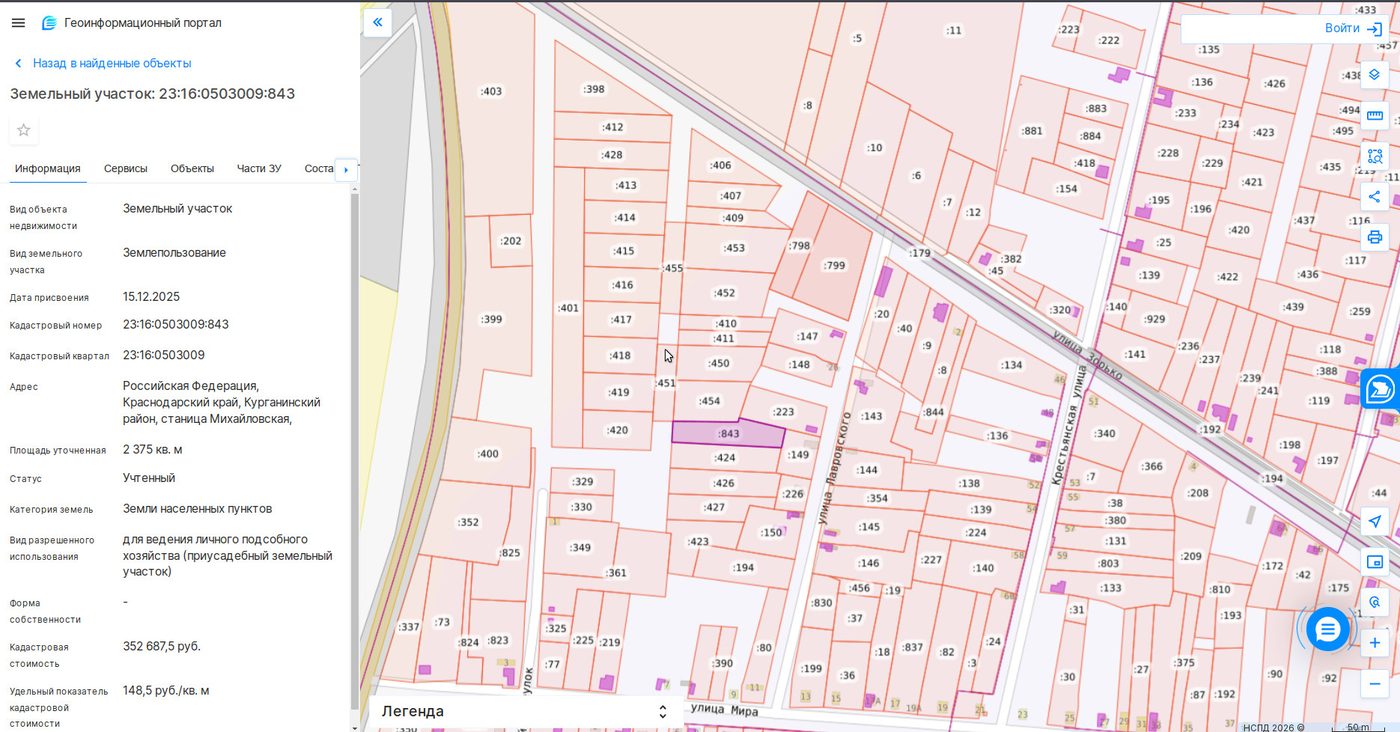The width and height of the screenshot is (1400, 732).
Task: Click parcel label :401 on the map
Action: click(x=568, y=308)
